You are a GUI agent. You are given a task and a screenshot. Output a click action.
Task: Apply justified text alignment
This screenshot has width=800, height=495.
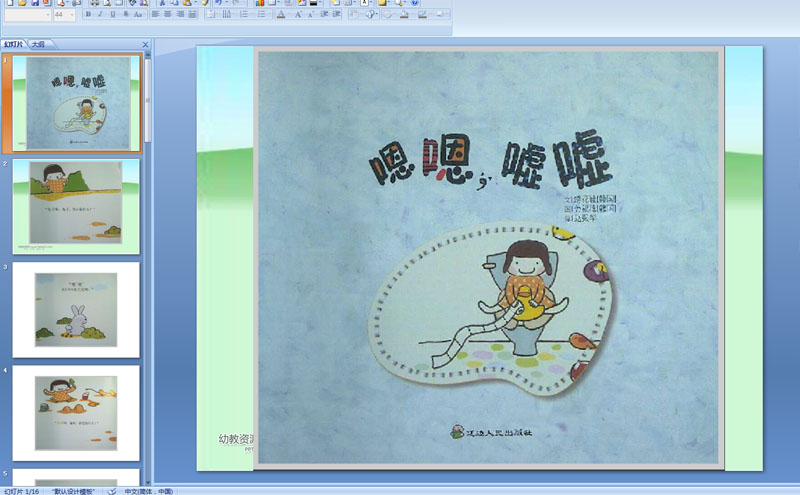(x=192, y=14)
